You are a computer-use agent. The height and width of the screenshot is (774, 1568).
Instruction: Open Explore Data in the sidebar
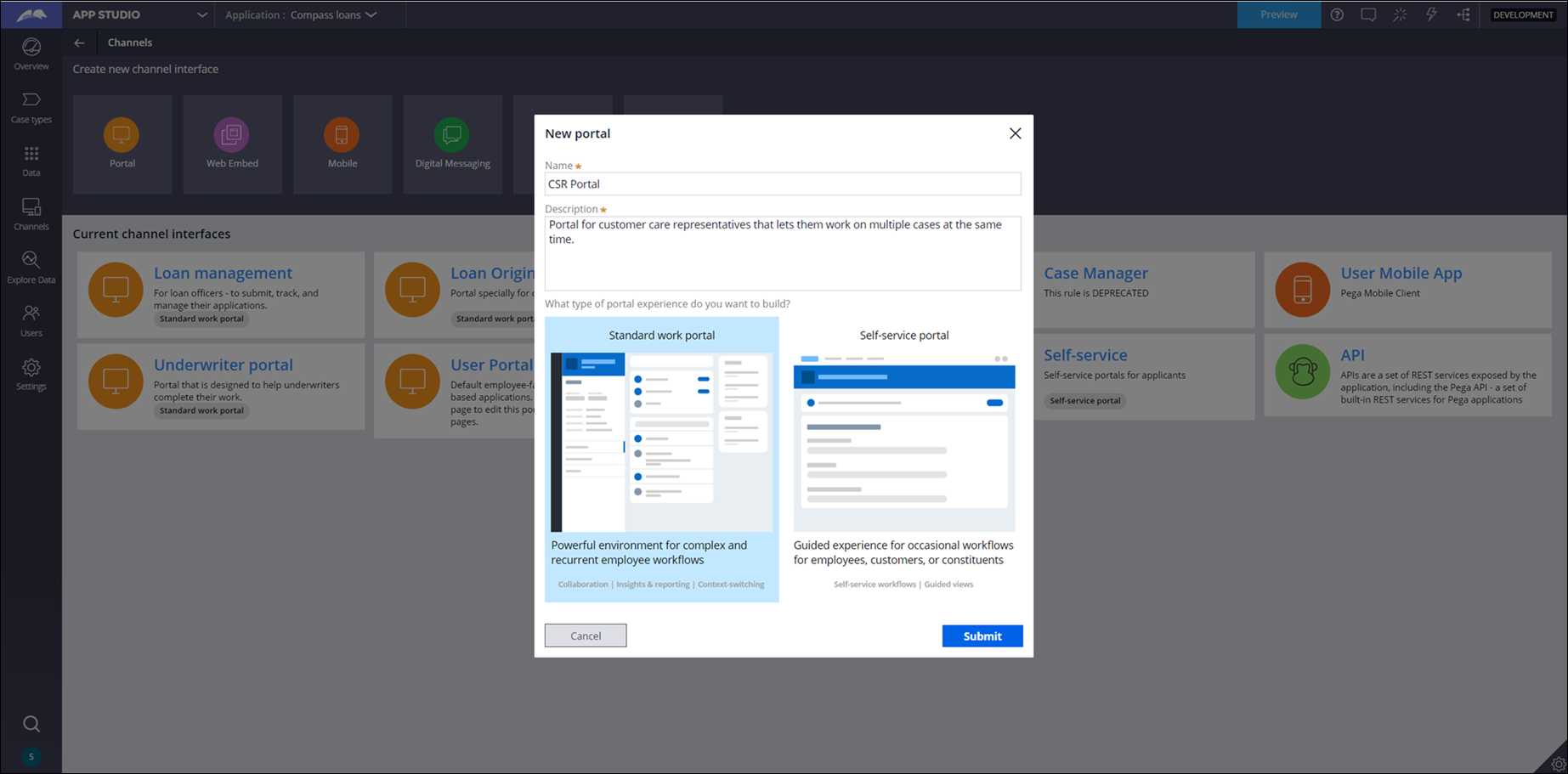click(x=31, y=268)
